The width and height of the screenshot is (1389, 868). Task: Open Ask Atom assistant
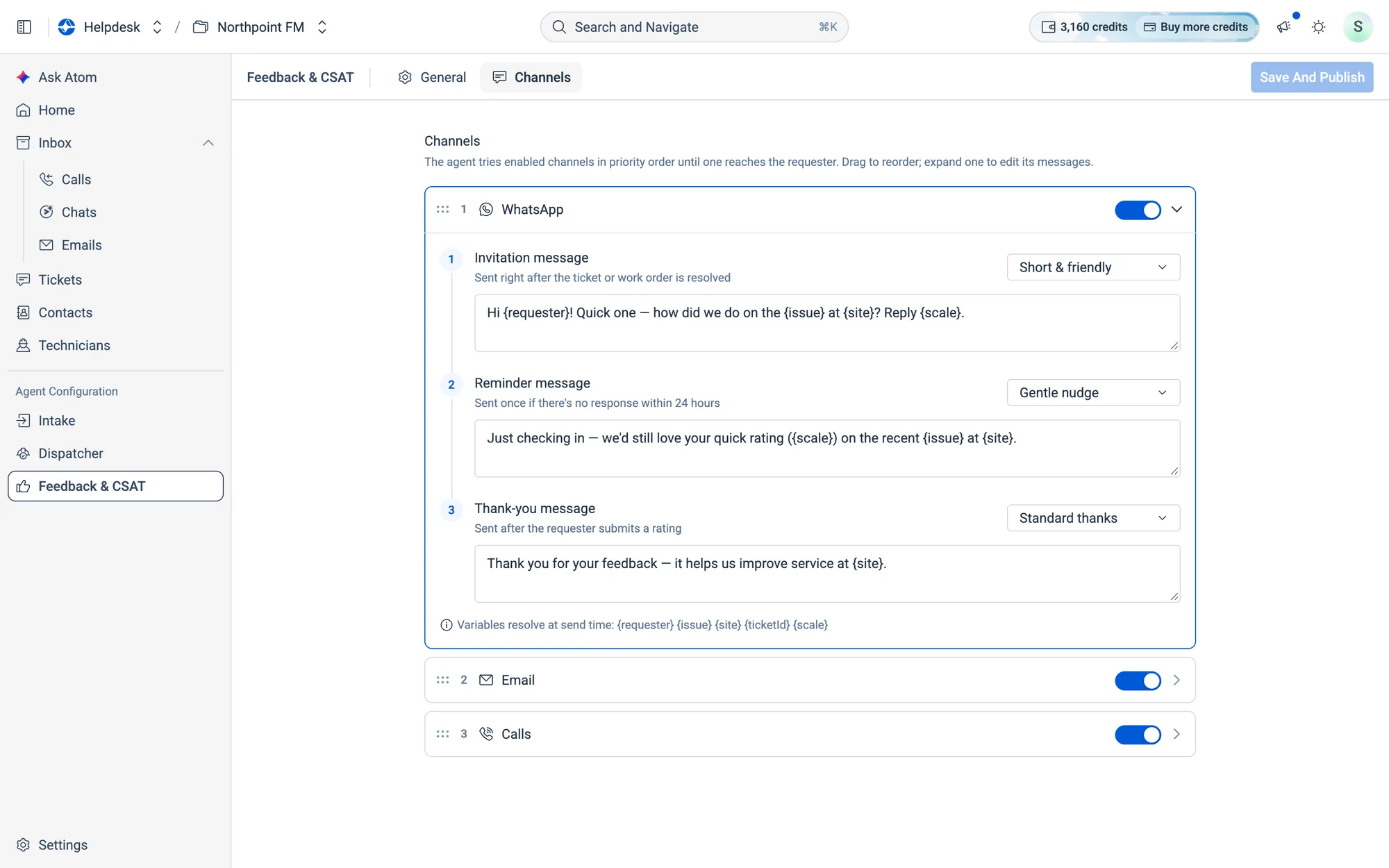[115, 77]
